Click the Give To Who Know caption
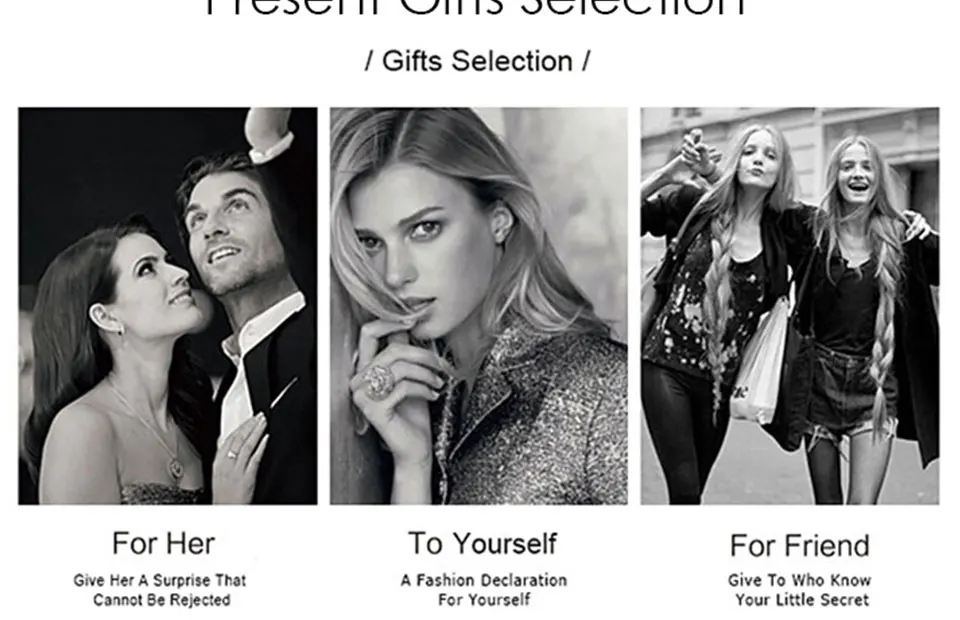Screen dimensions: 960x620 click(800, 589)
